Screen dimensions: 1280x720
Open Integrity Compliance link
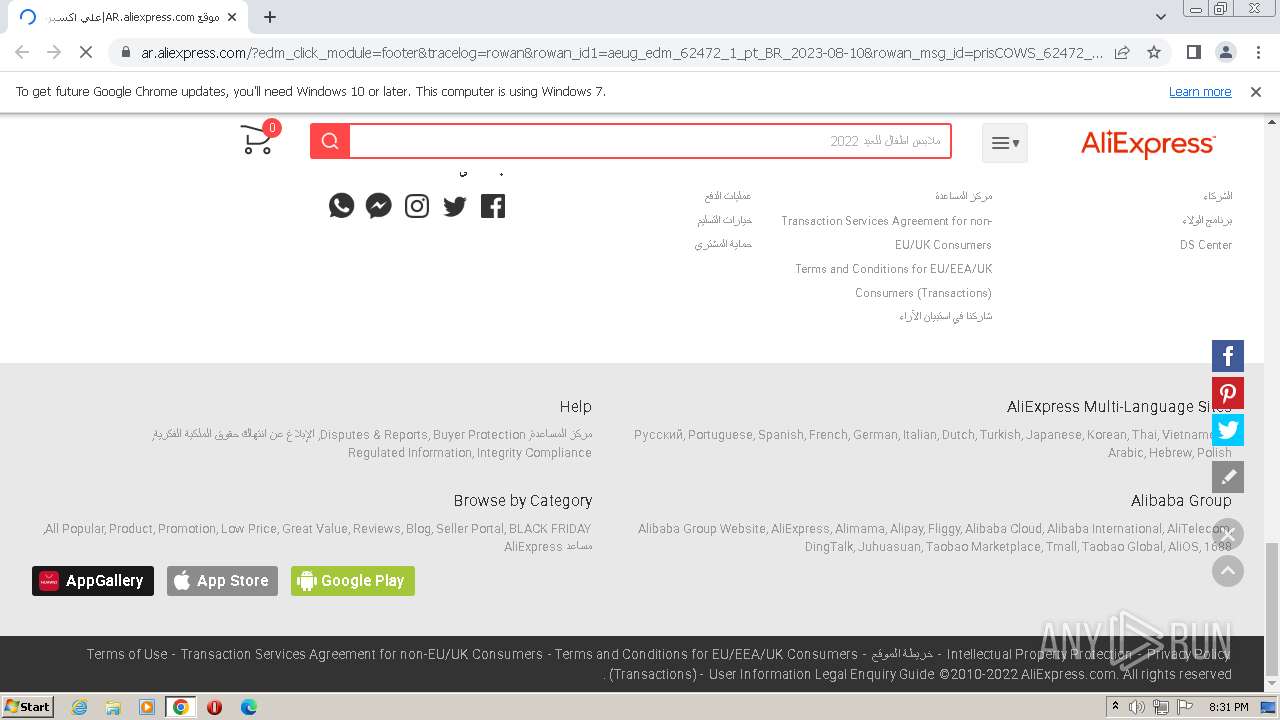point(534,453)
